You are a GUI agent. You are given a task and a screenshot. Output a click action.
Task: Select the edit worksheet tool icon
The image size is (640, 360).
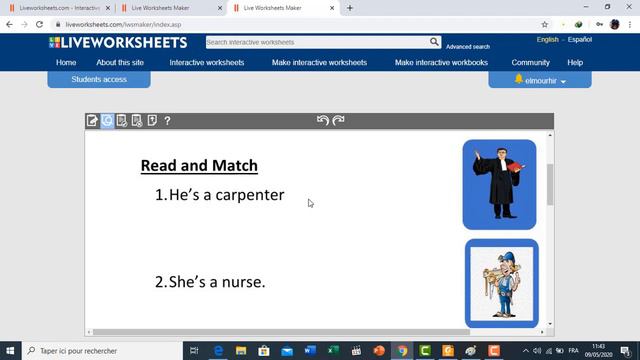[92, 121]
